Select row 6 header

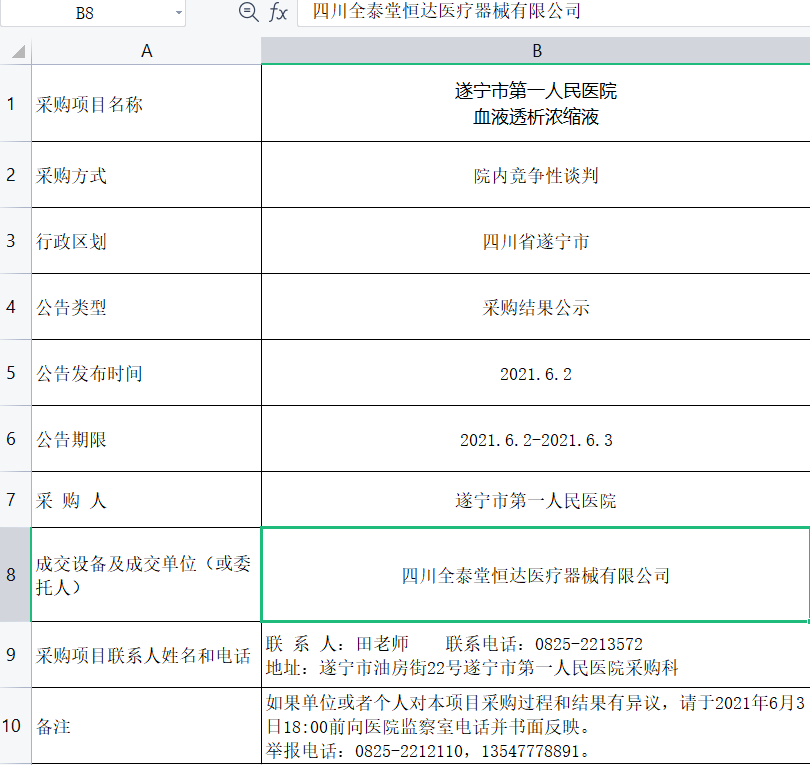click(x=15, y=439)
